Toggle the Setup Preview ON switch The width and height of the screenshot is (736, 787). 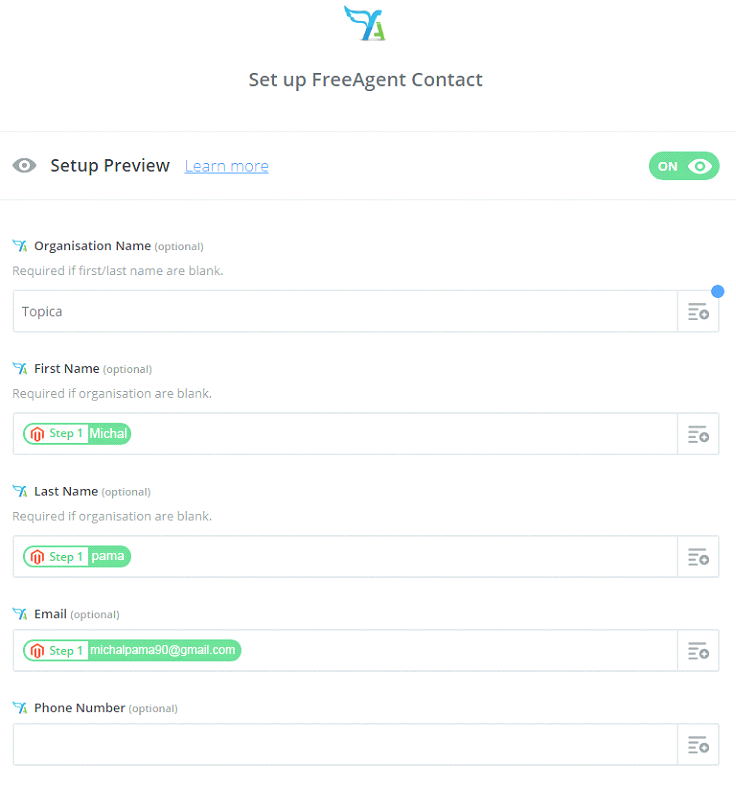684,167
